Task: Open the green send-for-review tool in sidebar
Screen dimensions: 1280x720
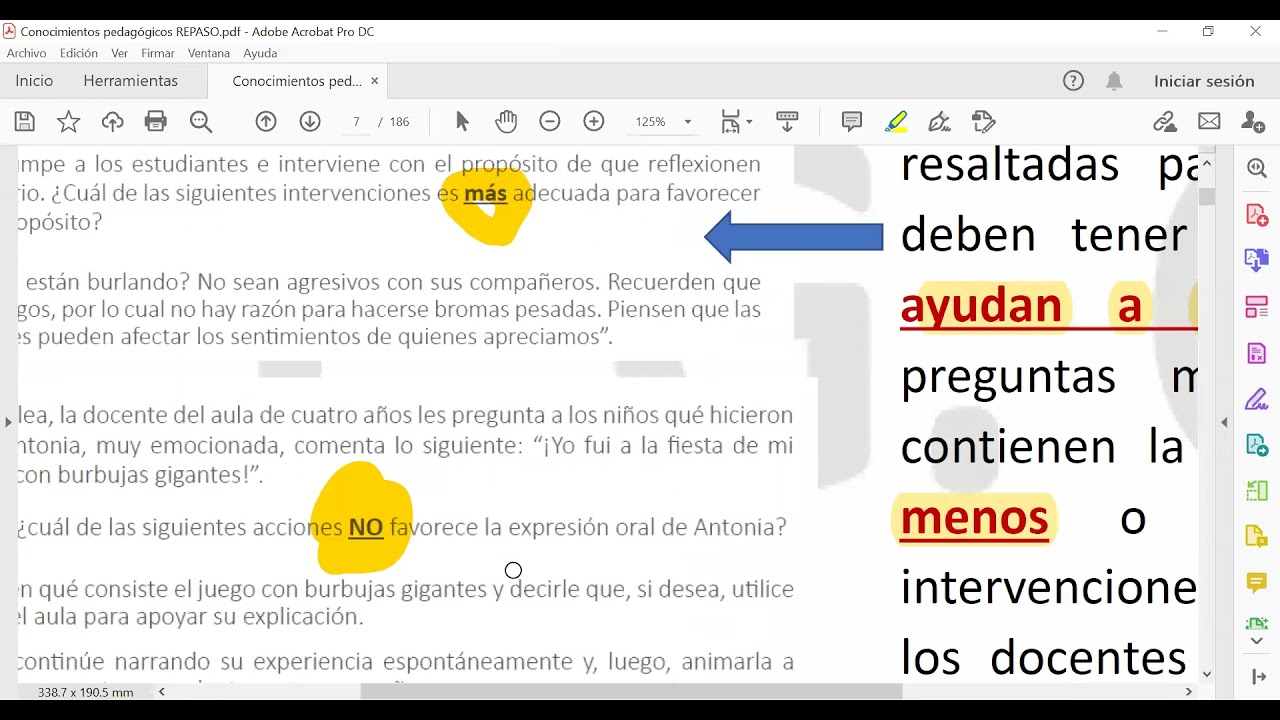Action: click(1257, 445)
